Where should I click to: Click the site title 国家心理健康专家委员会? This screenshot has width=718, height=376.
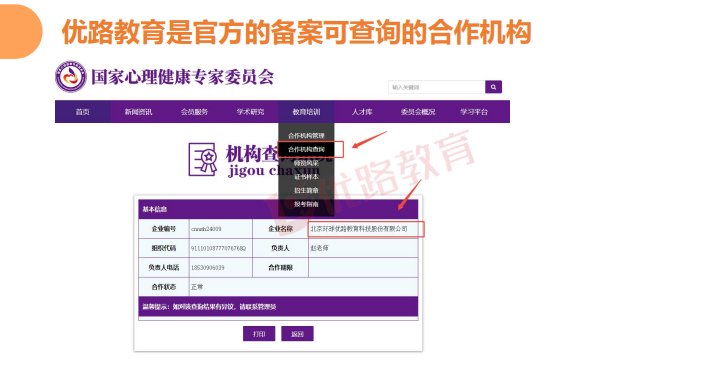point(182,77)
